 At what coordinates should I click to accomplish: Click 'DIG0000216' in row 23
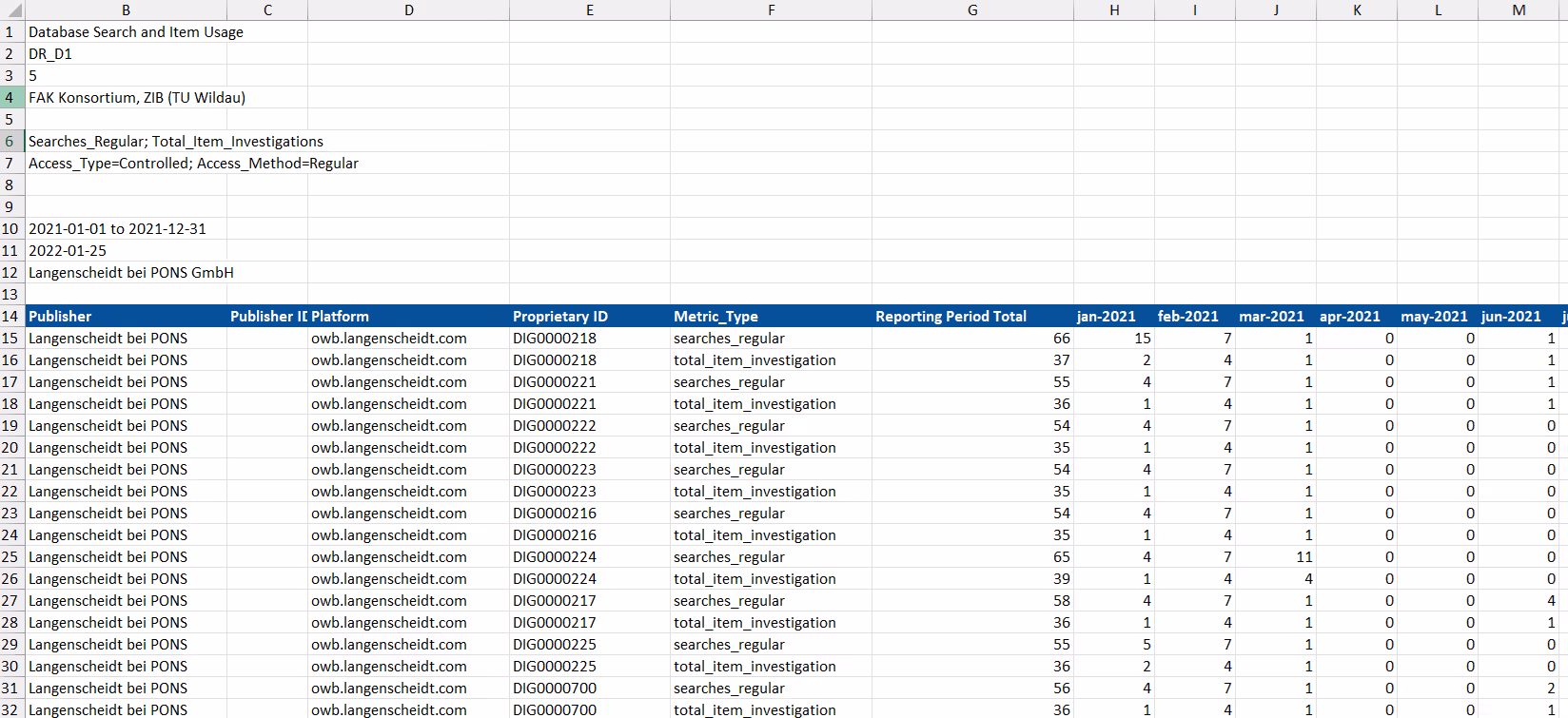pos(590,514)
